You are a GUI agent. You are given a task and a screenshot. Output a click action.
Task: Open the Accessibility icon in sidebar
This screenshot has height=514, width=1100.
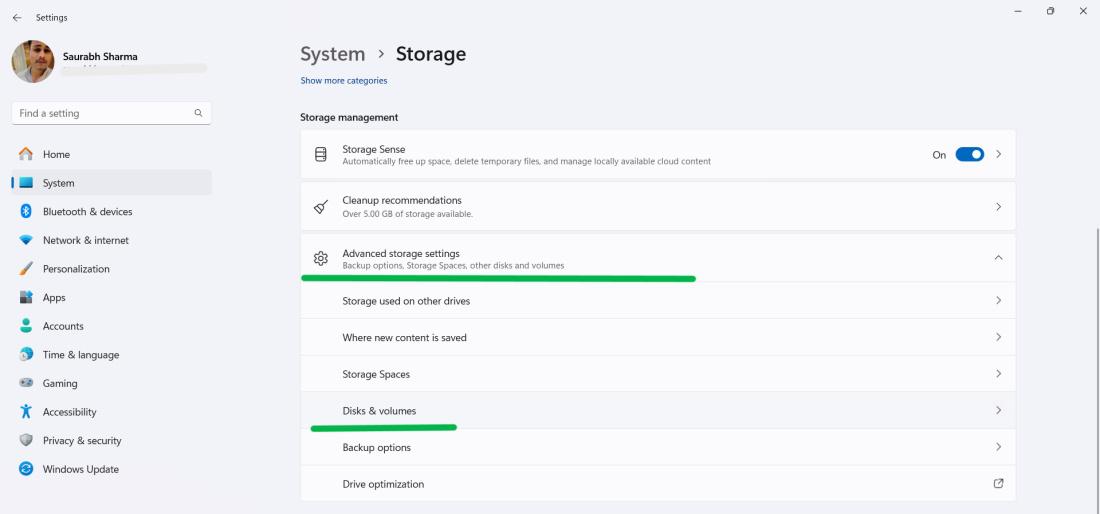(x=26, y=412)
